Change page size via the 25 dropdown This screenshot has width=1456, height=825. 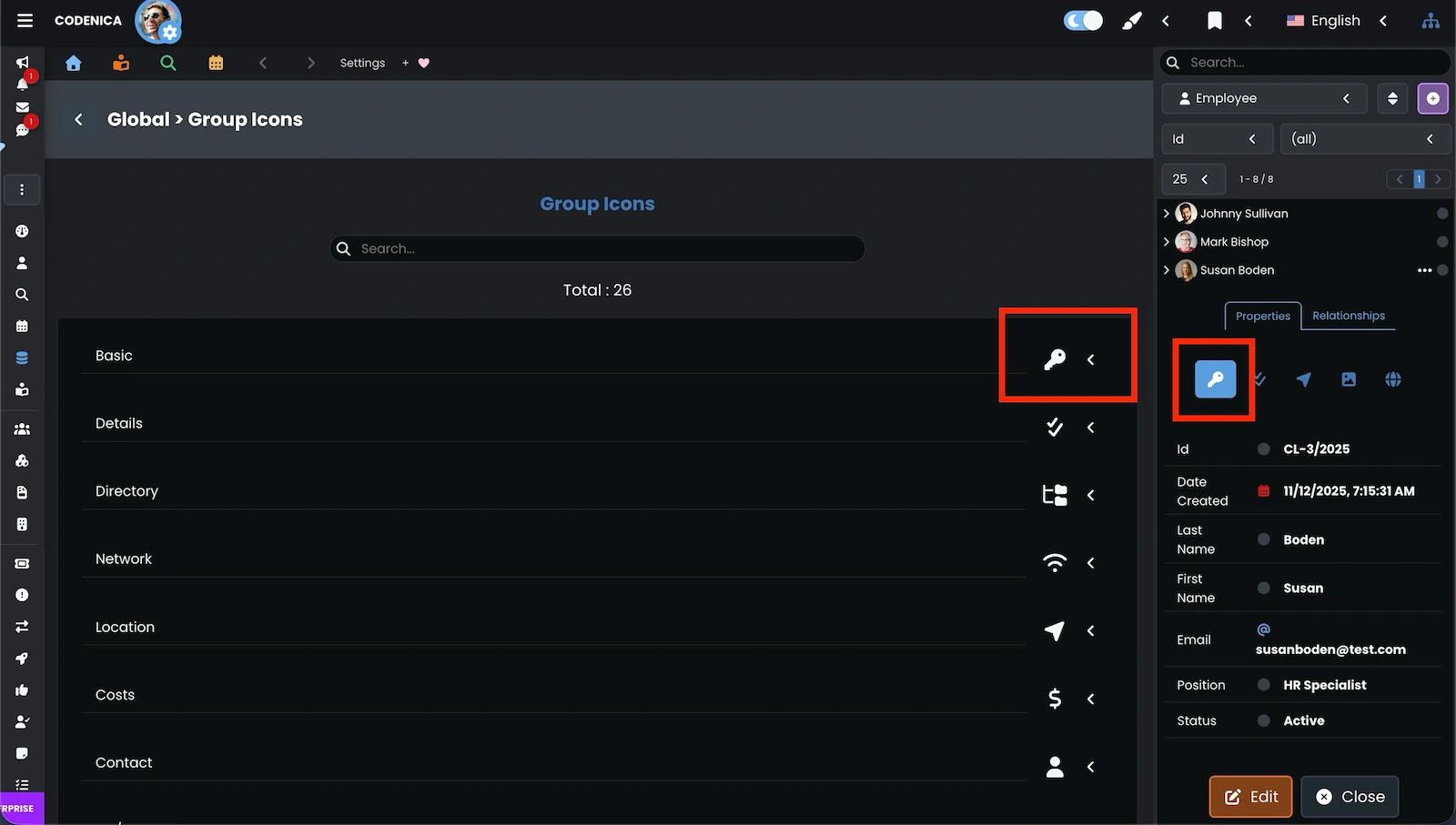coord(1193,179)
